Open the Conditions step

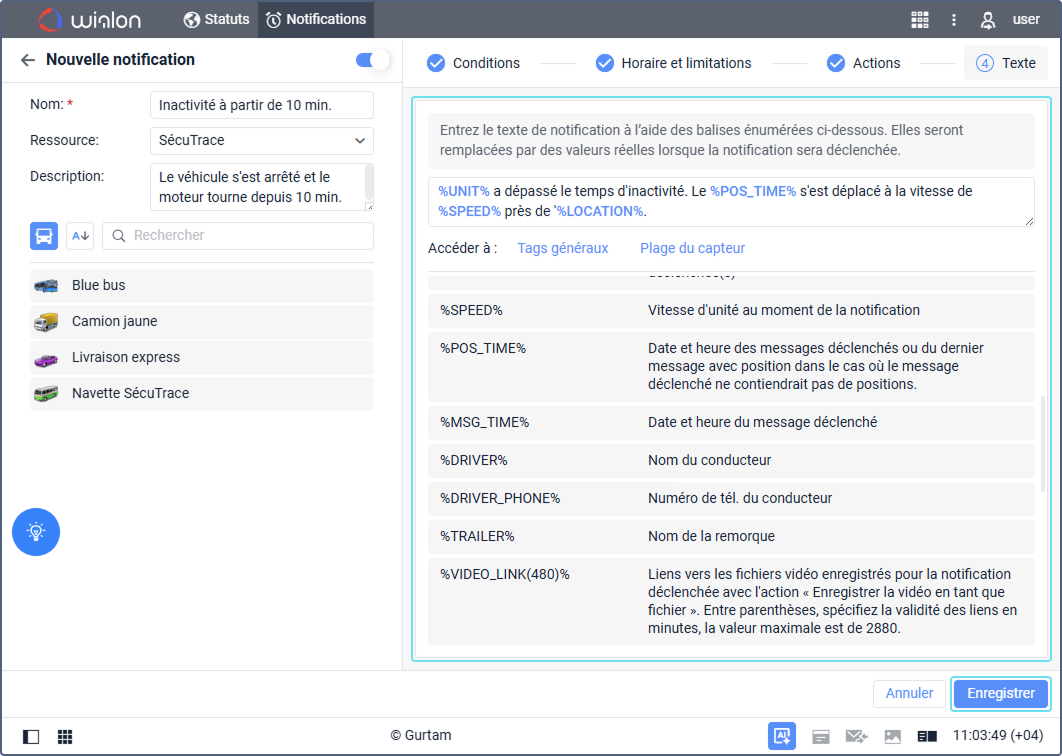[x=473, y=63]
